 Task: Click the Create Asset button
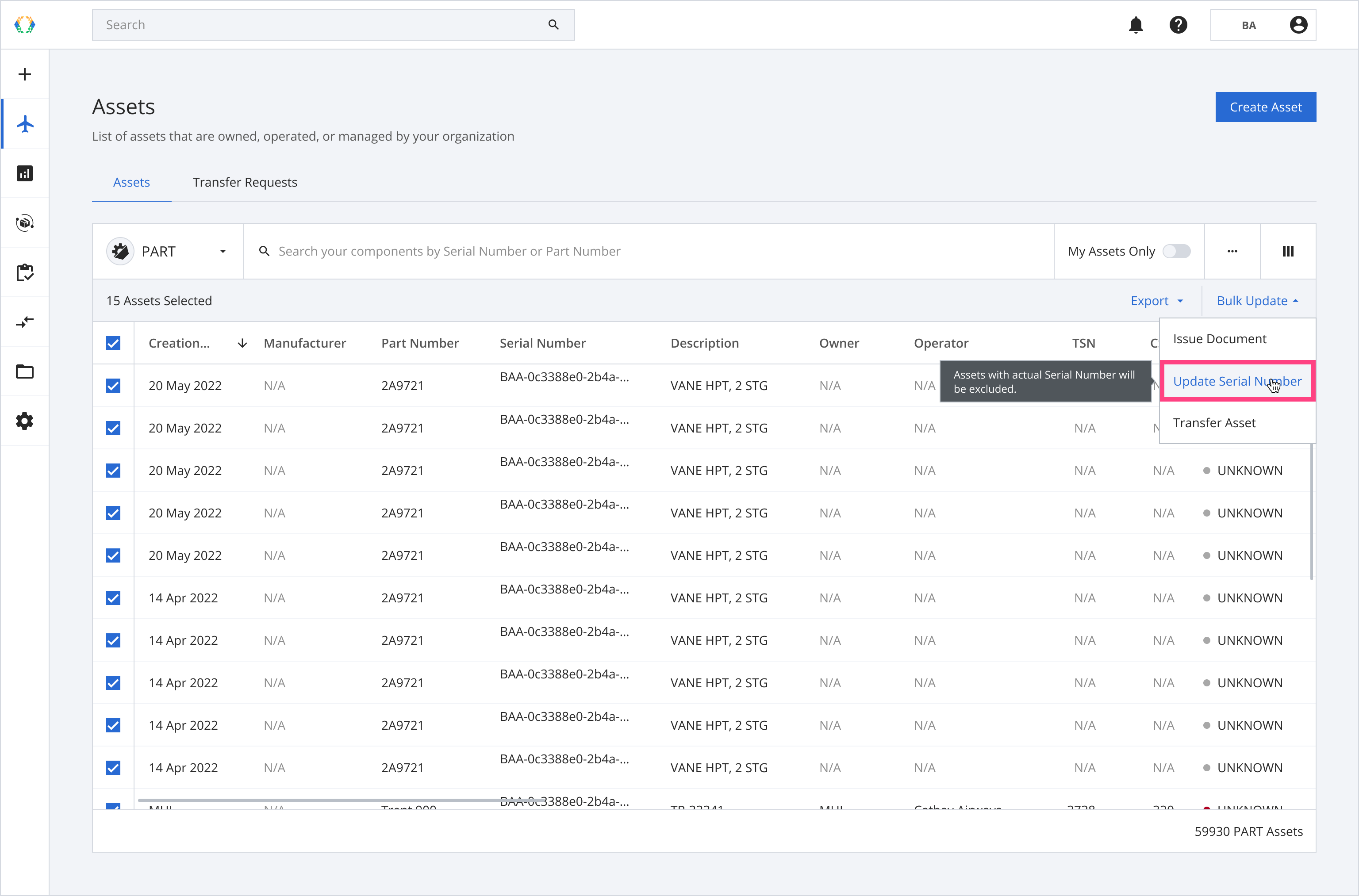[1265, 107]
